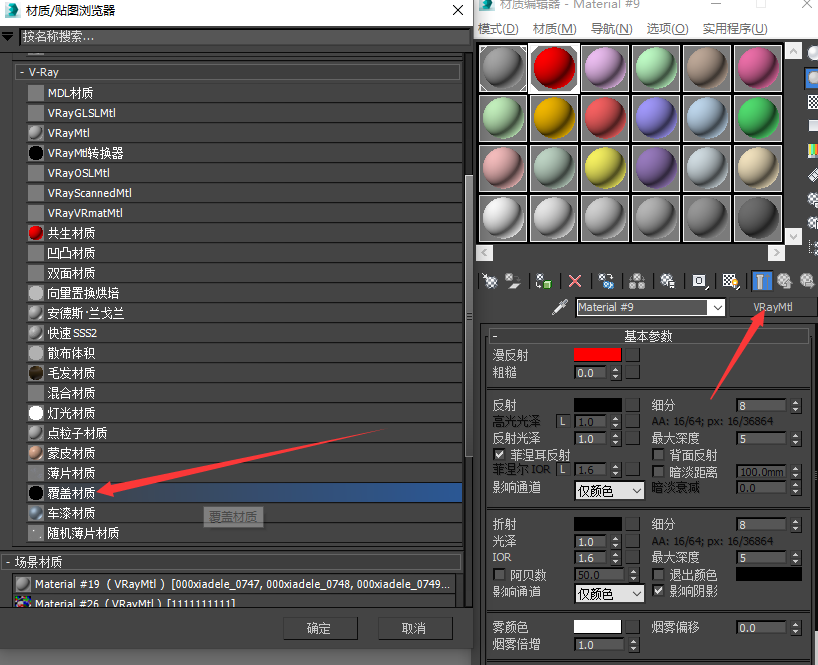Click the 确定 button
818x665 pixels.
[320, 628]
